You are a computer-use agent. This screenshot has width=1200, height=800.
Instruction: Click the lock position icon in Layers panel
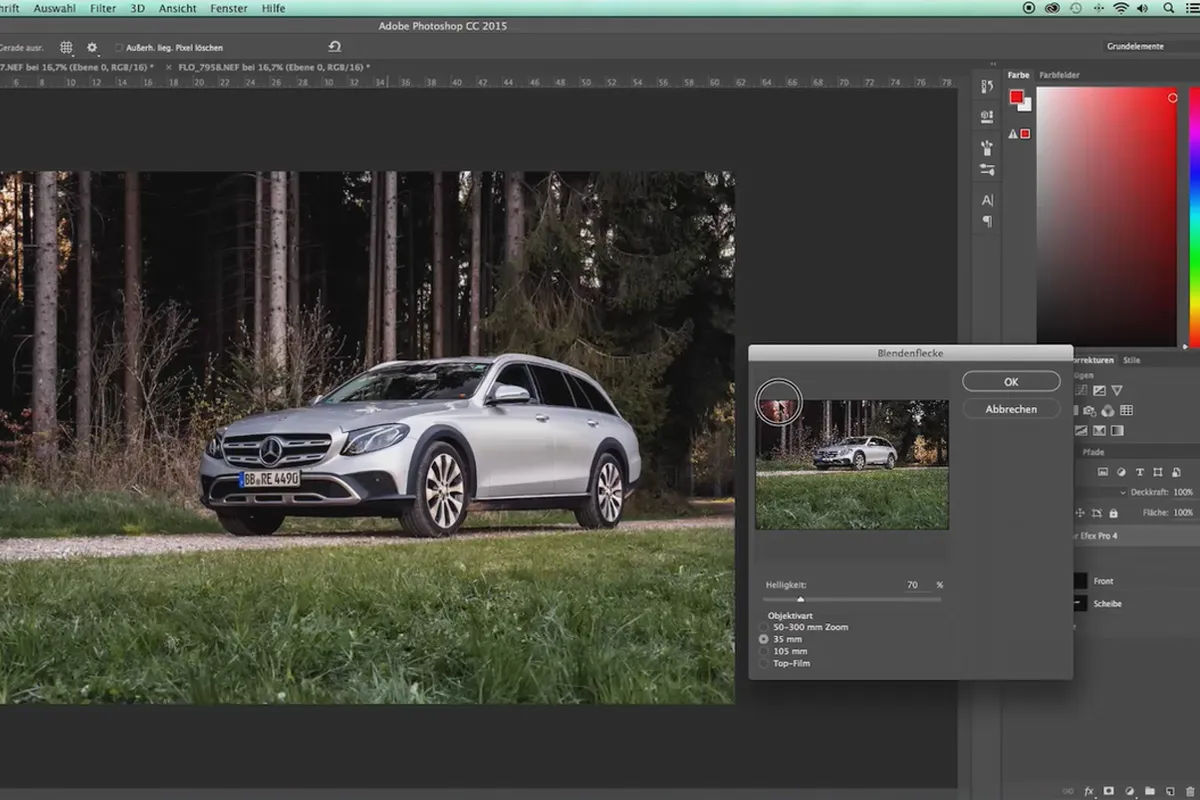point(1080,513)
